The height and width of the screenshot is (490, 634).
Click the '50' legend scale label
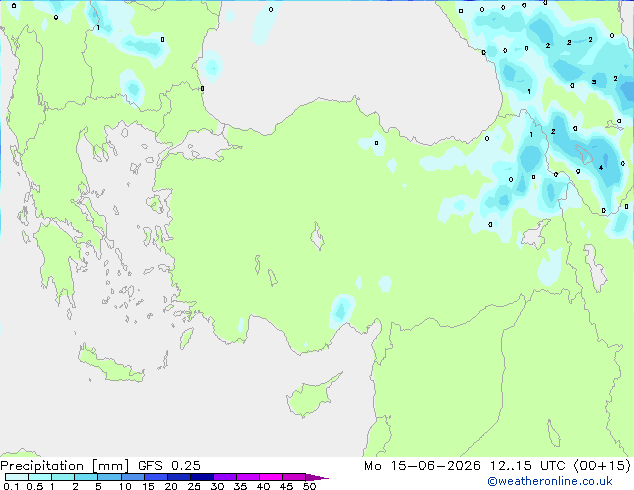pyautogui.click(x=310, y=486)
